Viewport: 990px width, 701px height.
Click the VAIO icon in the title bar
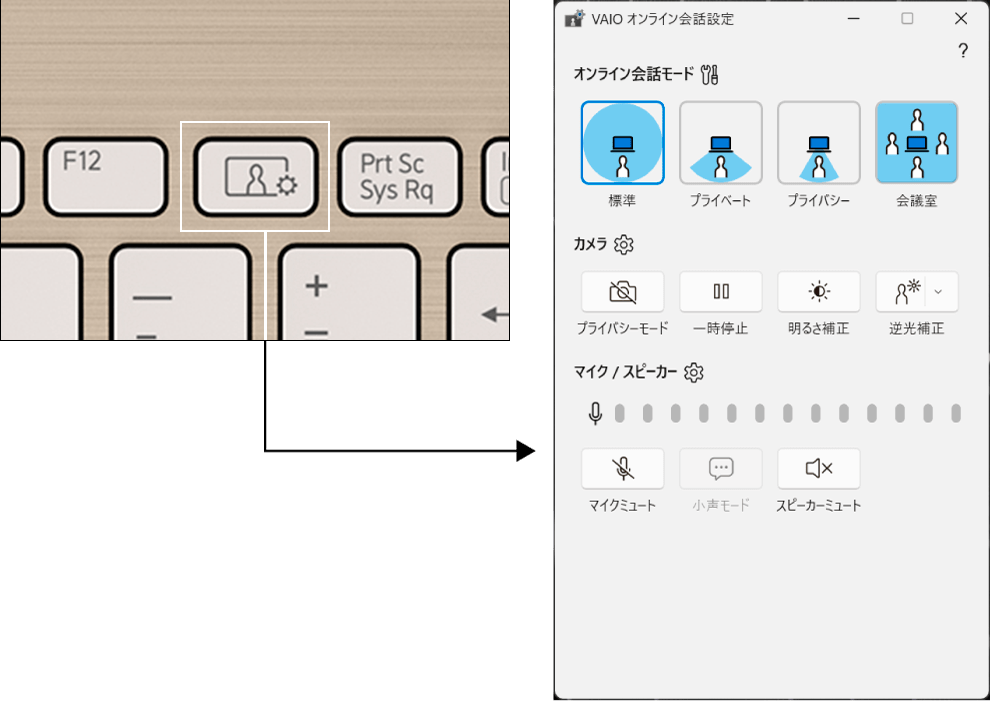pyautogui.click(x=572, y=18)
